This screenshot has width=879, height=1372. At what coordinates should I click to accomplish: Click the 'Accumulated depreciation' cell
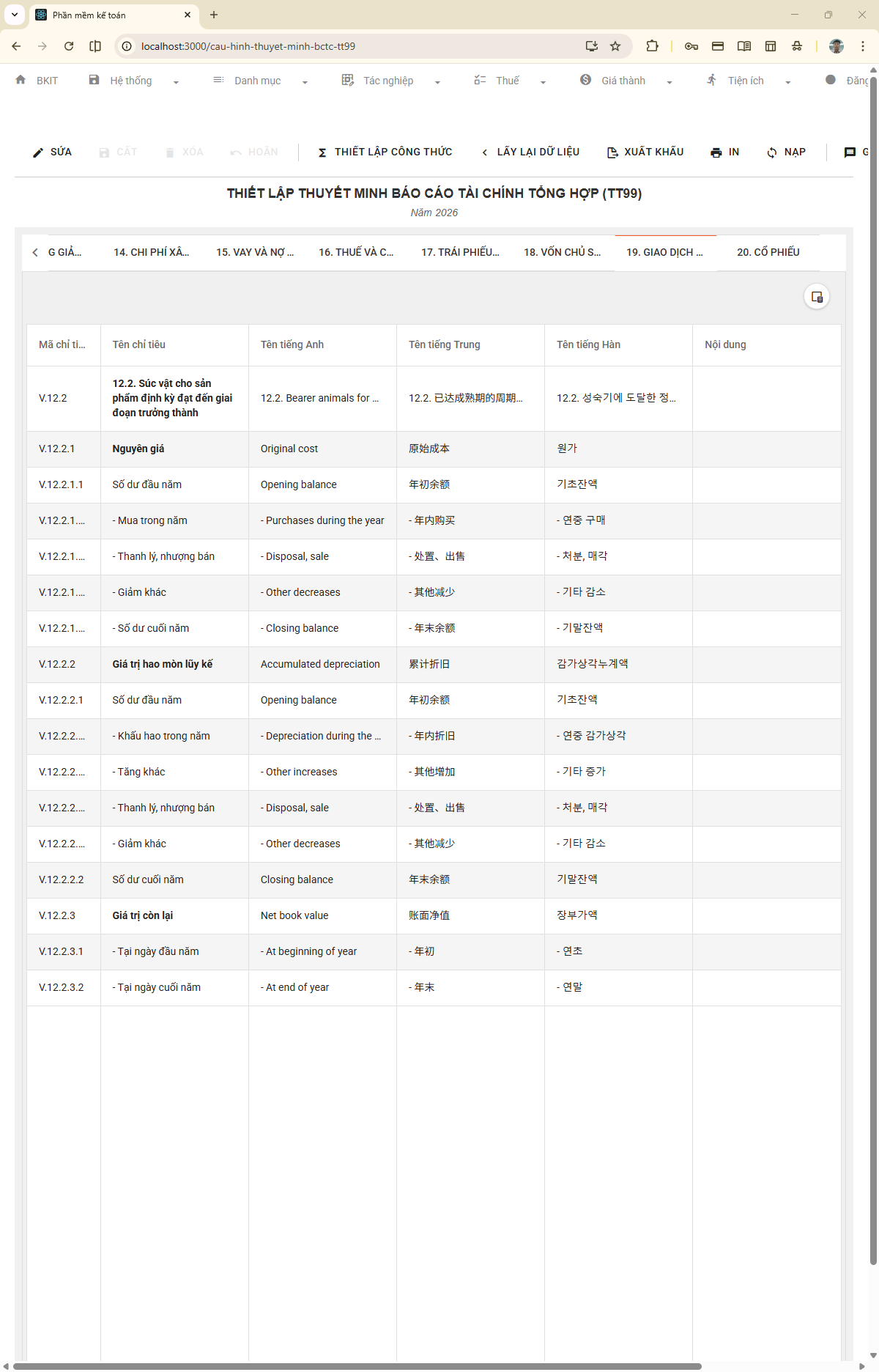point(322,664)
